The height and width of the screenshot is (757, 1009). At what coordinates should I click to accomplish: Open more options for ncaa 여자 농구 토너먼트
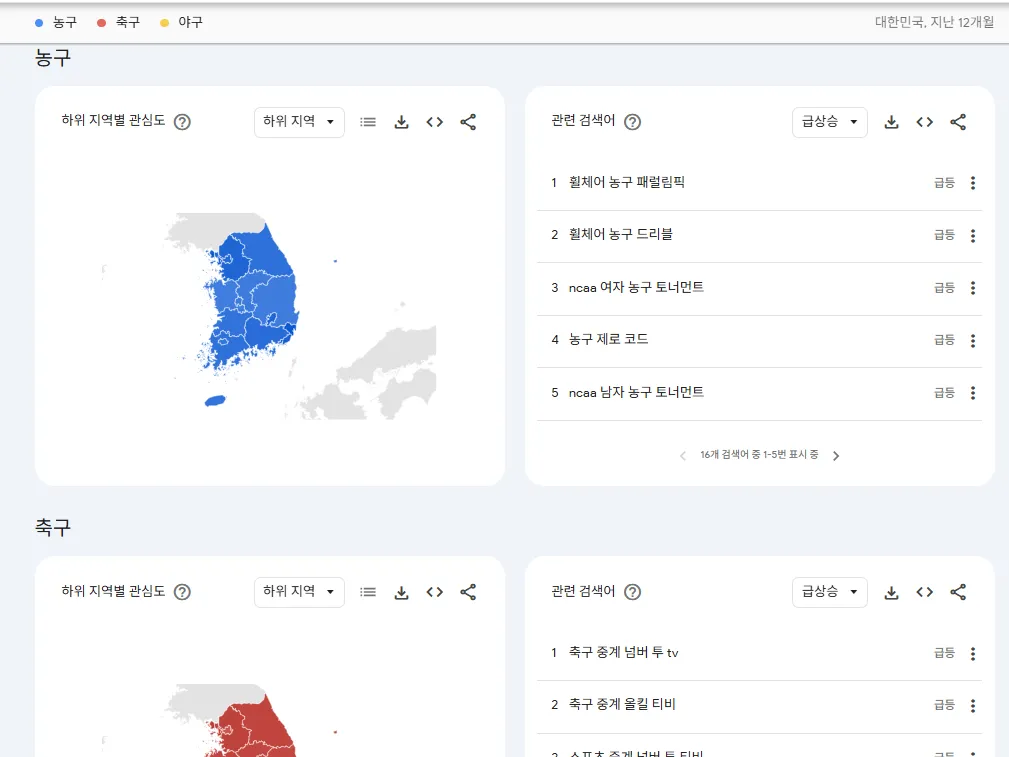point(973,288)
